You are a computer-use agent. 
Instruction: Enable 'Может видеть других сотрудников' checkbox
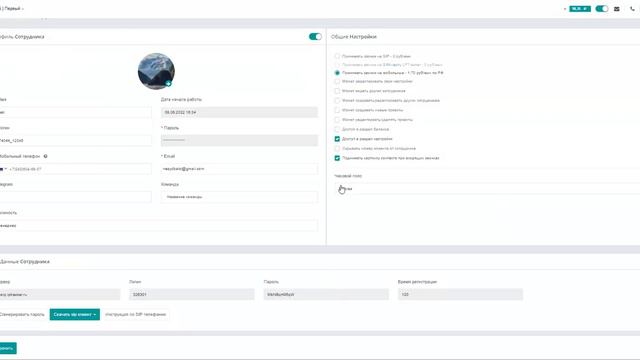[x=337, y=91]
